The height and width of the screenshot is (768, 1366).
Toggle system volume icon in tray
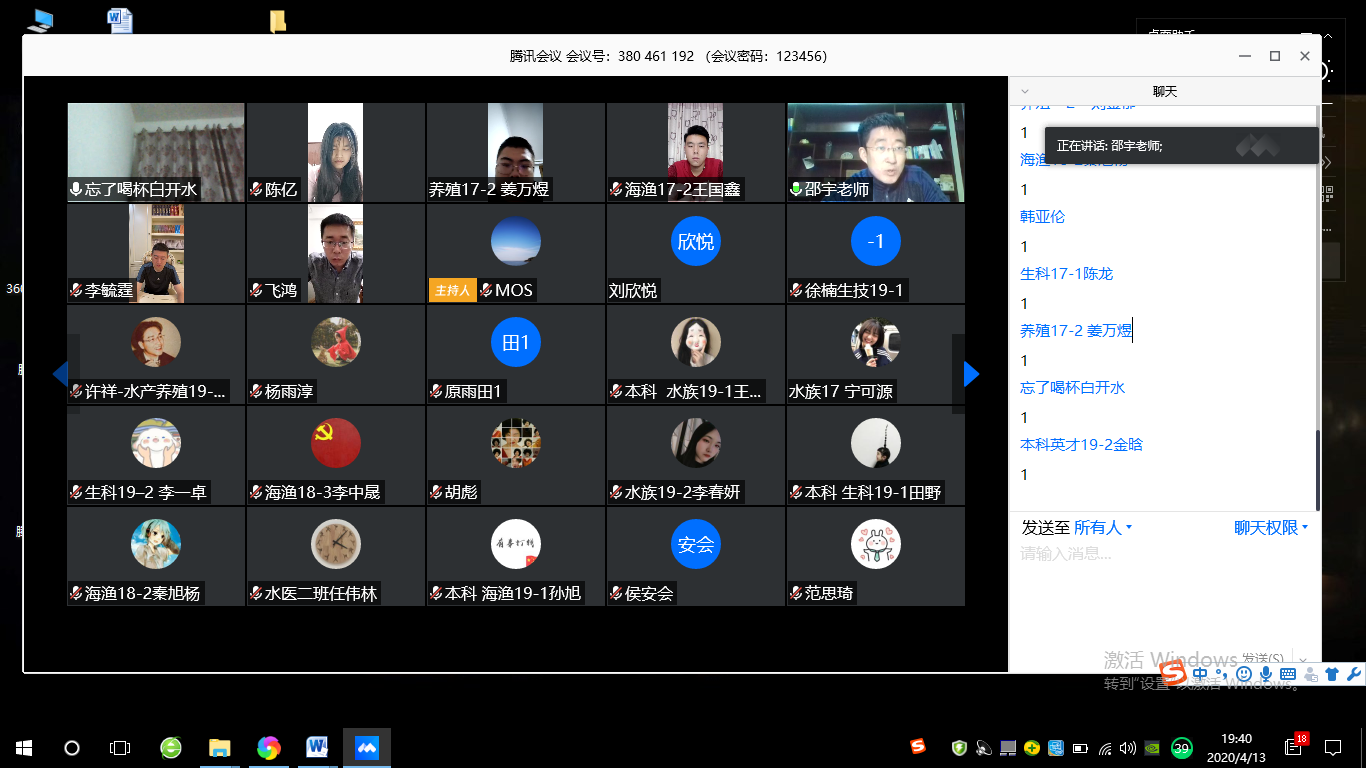[x=1128, y=748]
